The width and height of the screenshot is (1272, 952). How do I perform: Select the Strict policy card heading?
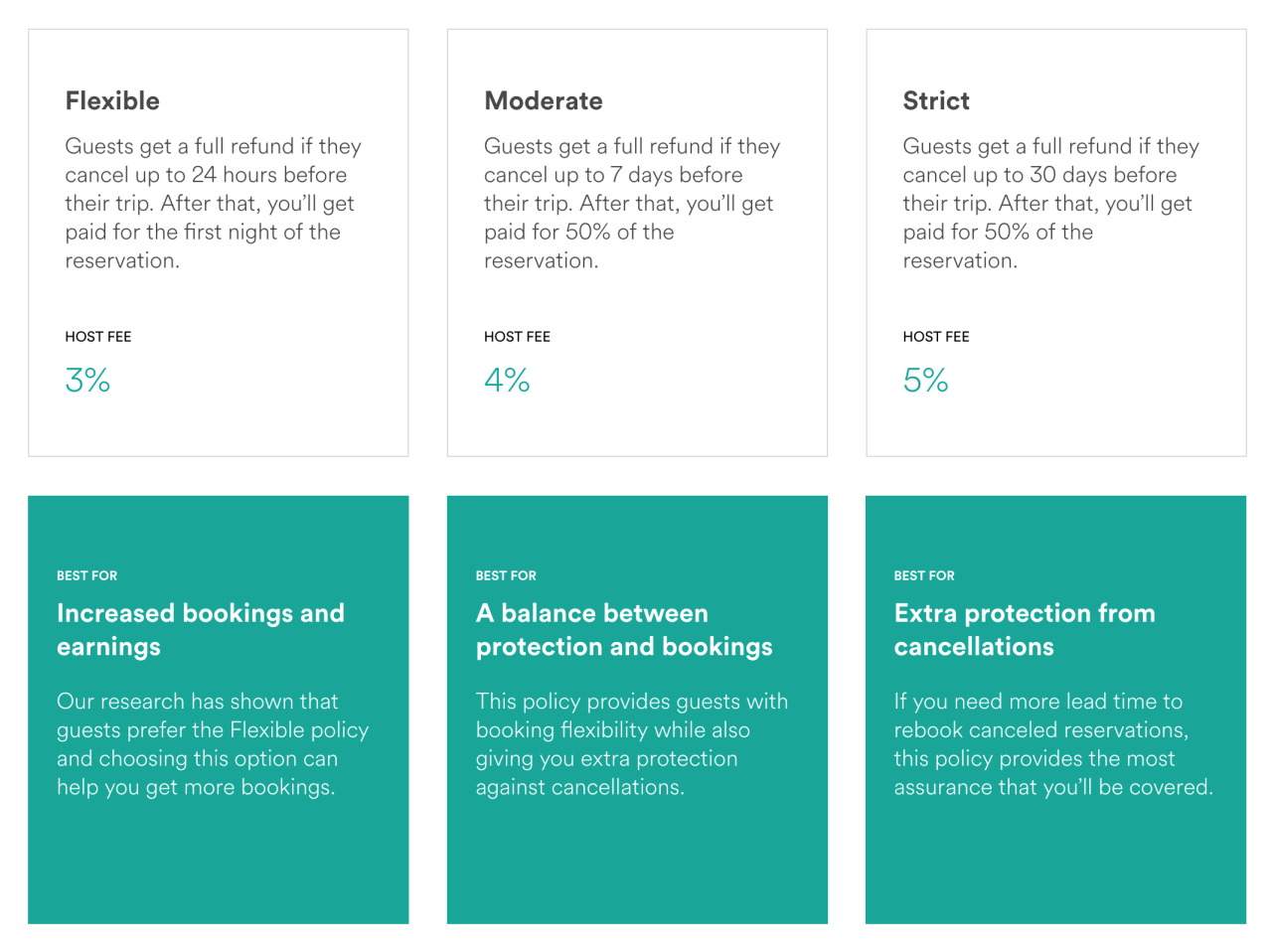[935, 101]
